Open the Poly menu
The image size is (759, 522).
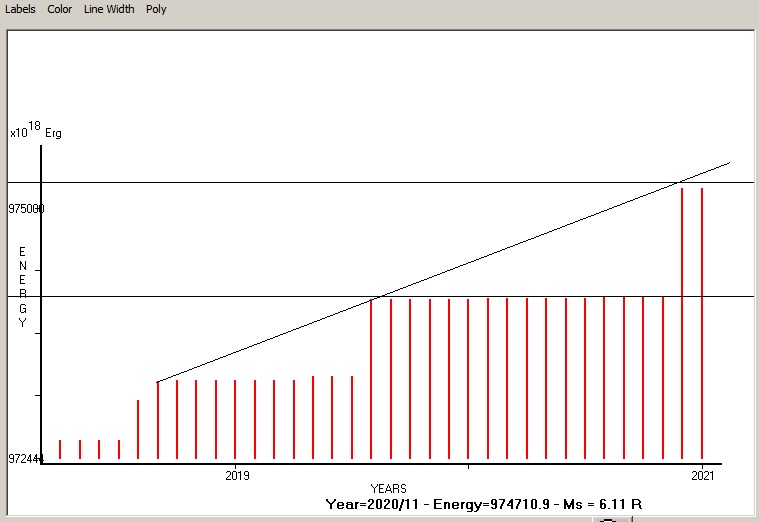[x=156, y=9]
